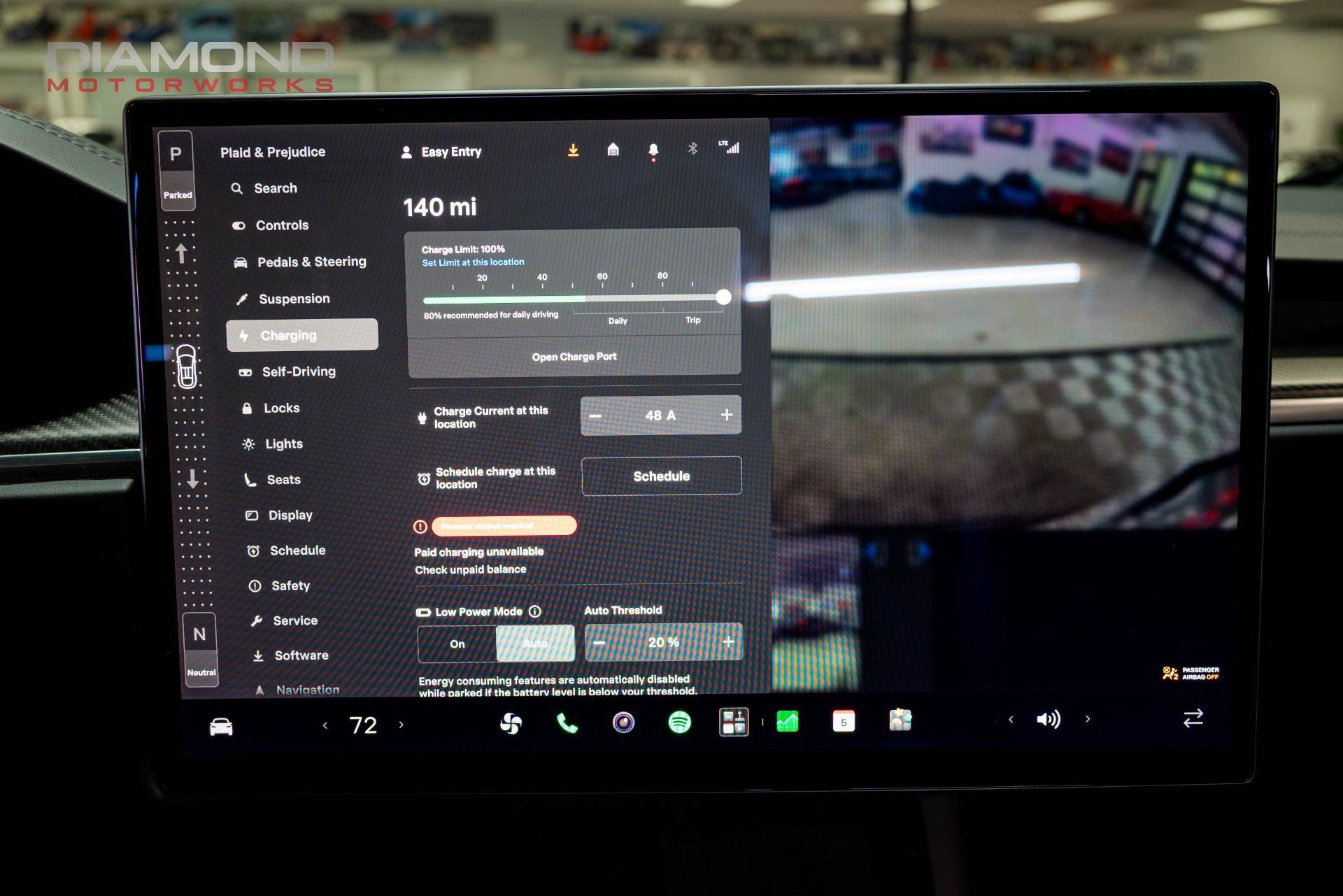Viewport: 1343px width, 896px height.
Task: Select the Charging menu item
Action: click(302, 335)
